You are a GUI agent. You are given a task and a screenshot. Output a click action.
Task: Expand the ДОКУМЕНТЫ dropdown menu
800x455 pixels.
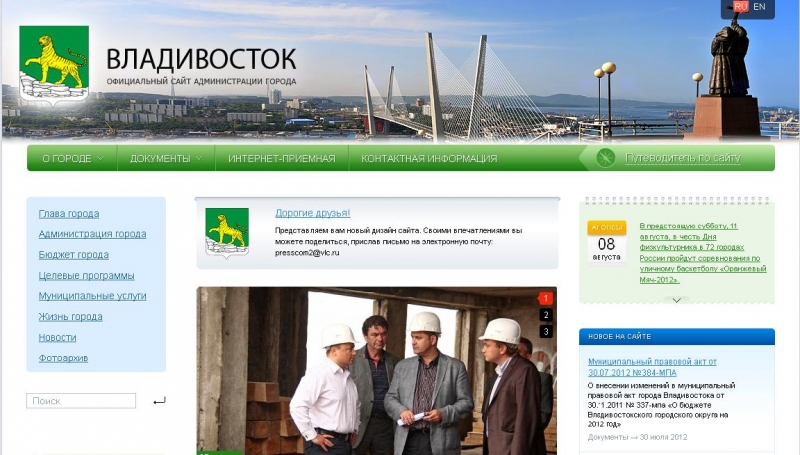coord(165,158)
